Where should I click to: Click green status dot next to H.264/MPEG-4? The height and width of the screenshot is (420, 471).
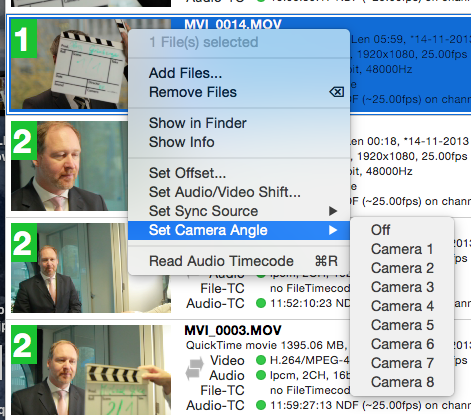(x=261, y=360)
